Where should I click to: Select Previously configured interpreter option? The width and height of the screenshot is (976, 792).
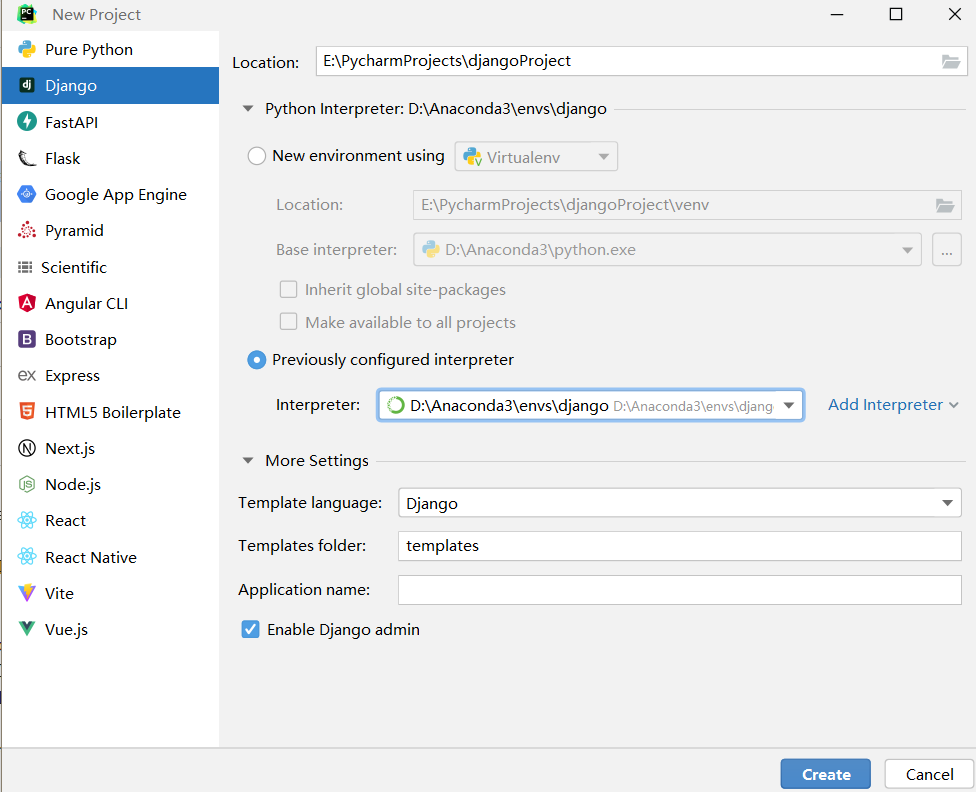pyautogui.click(x=257, y=360)
